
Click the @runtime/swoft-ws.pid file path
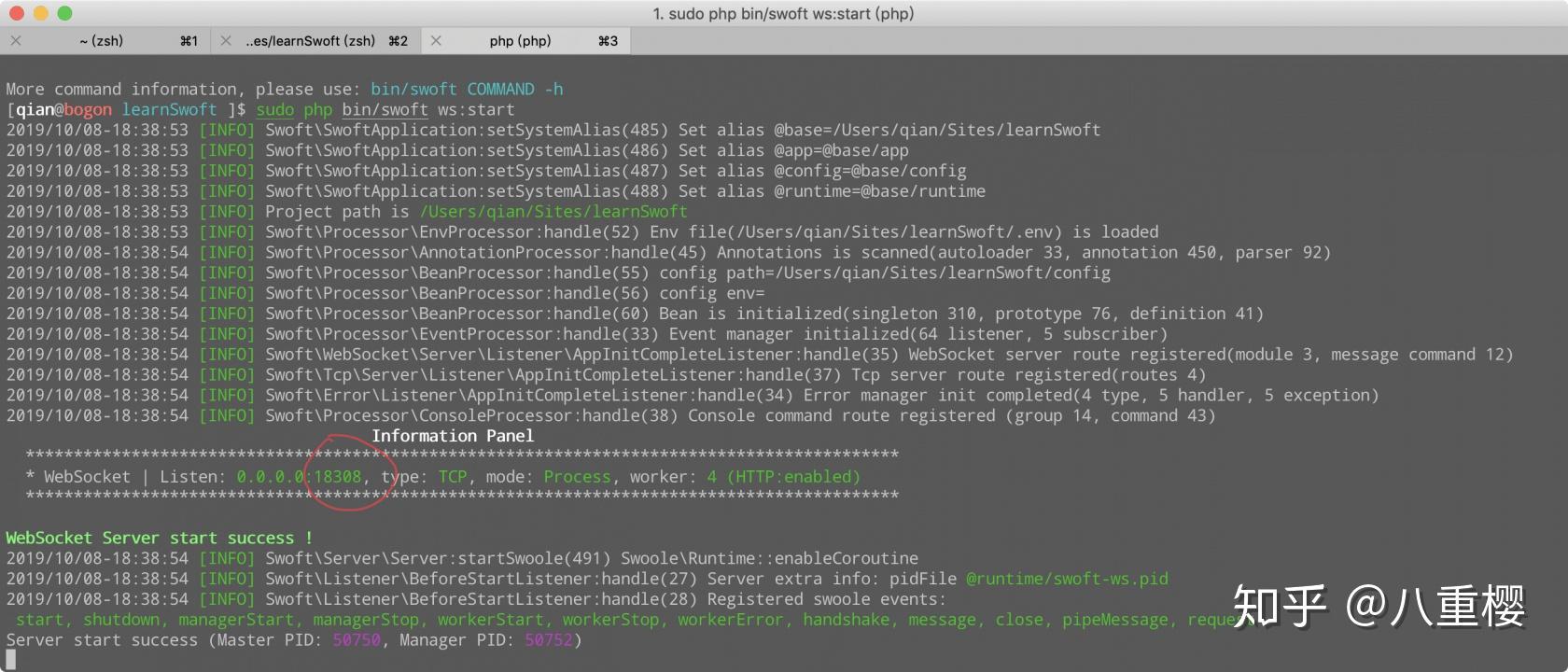tap(1067, 579)
